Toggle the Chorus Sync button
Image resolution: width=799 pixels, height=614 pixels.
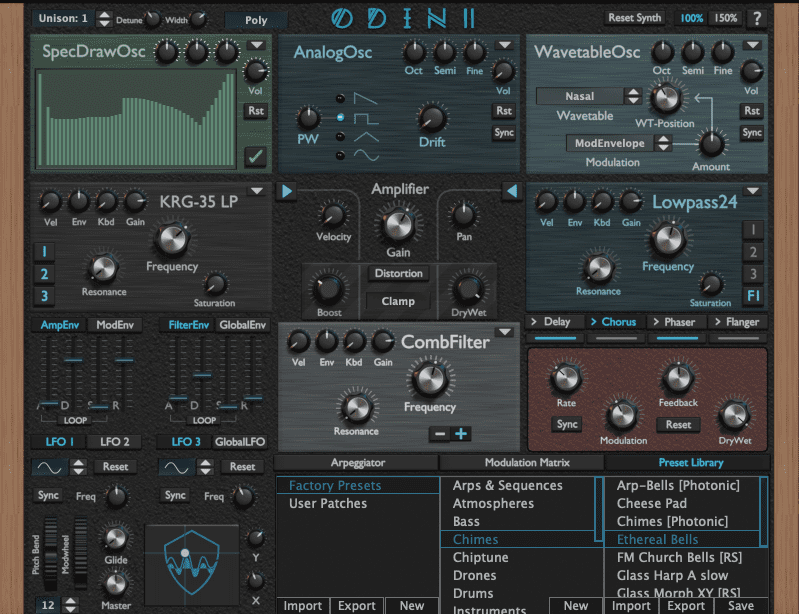coord(567,424)
